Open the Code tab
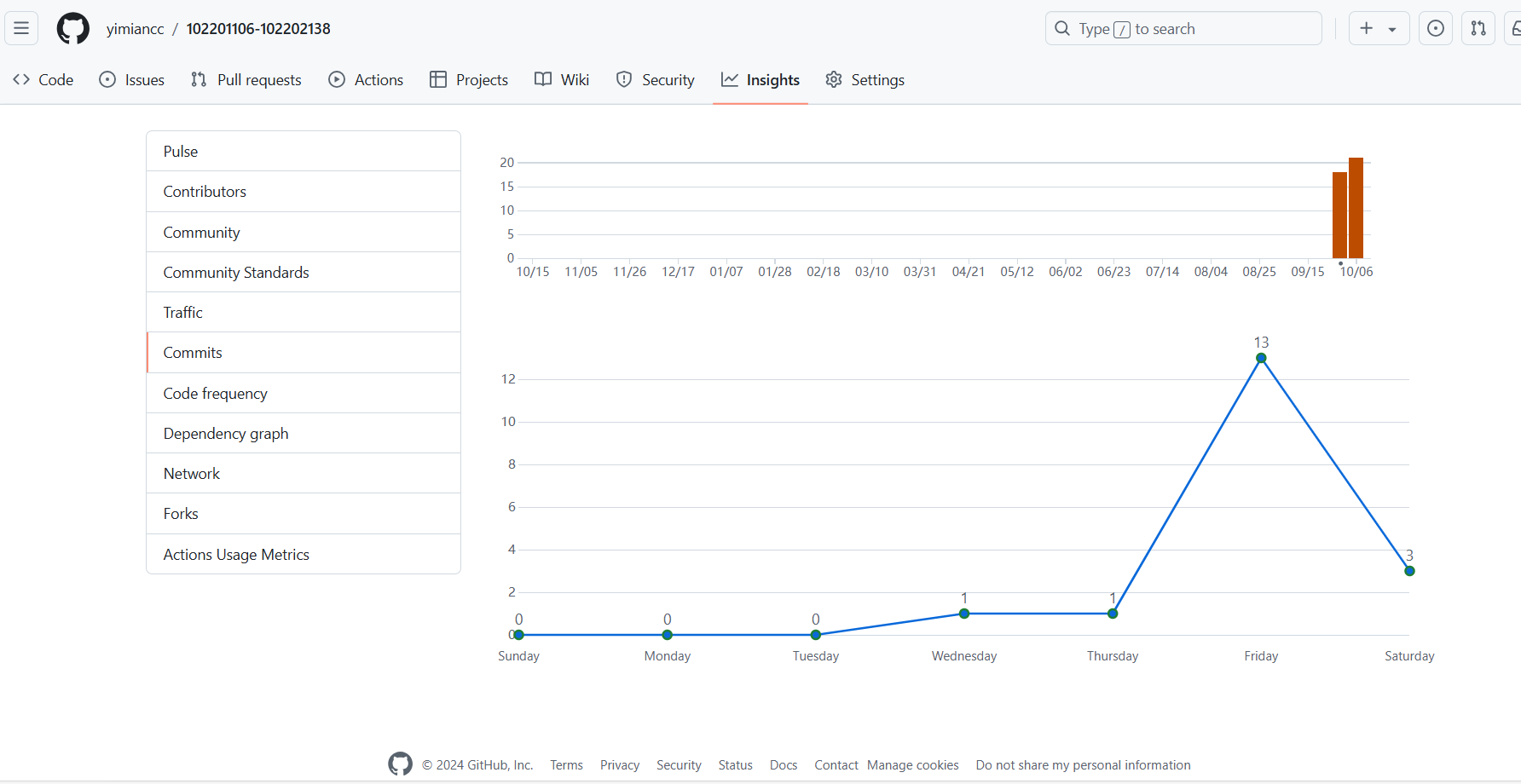 tap(43, 79)
